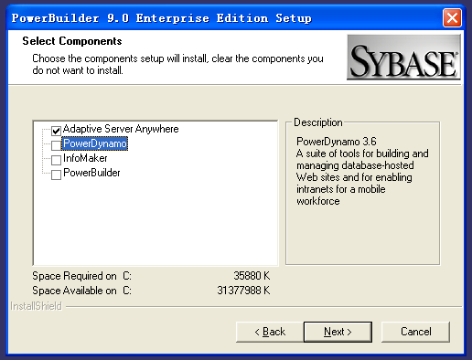Cancel the setup wizard
The image size is (472, 361).
point(416,332)
